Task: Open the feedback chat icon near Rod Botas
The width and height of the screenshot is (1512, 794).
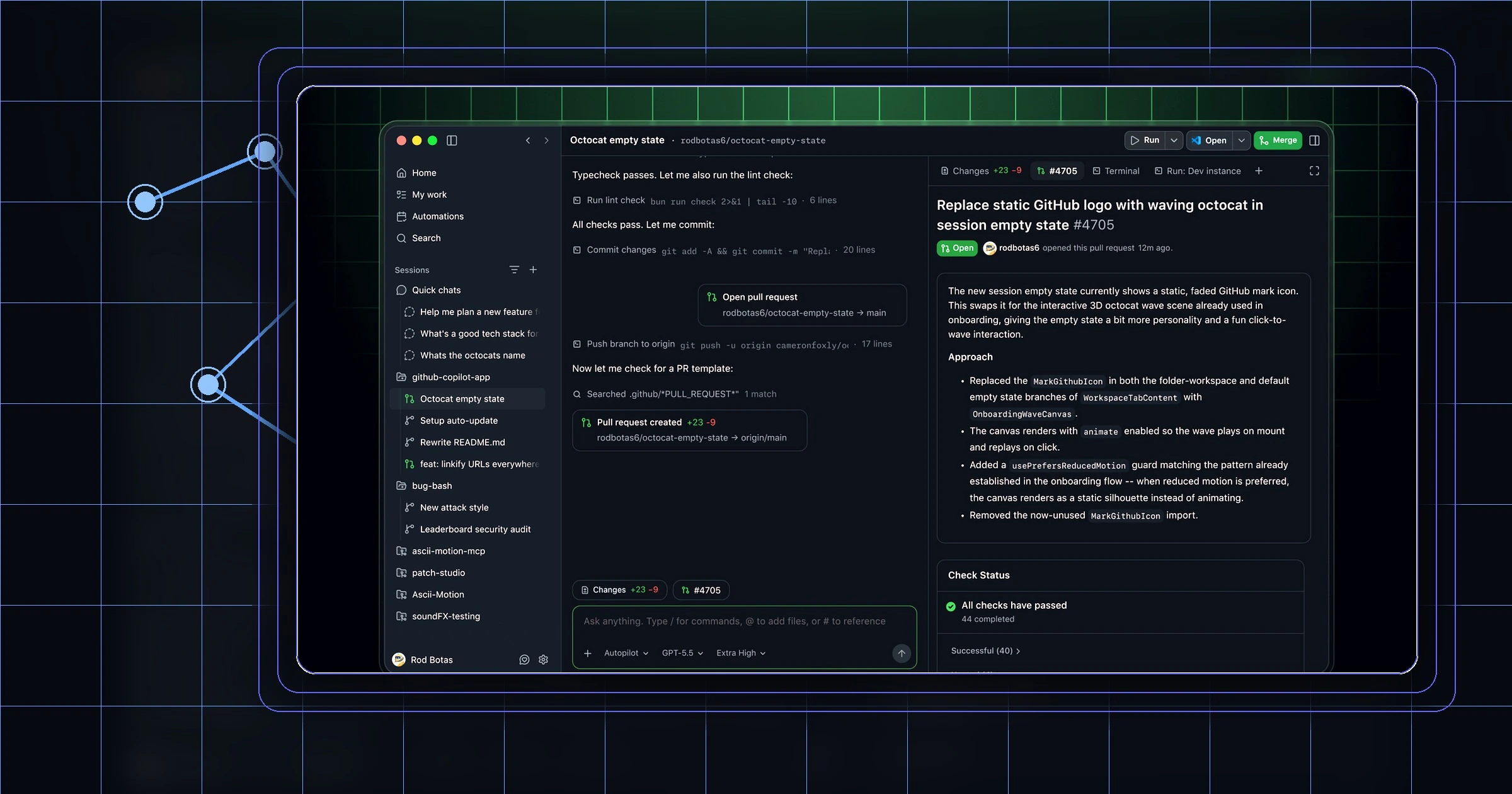Action: pos(524,660)
